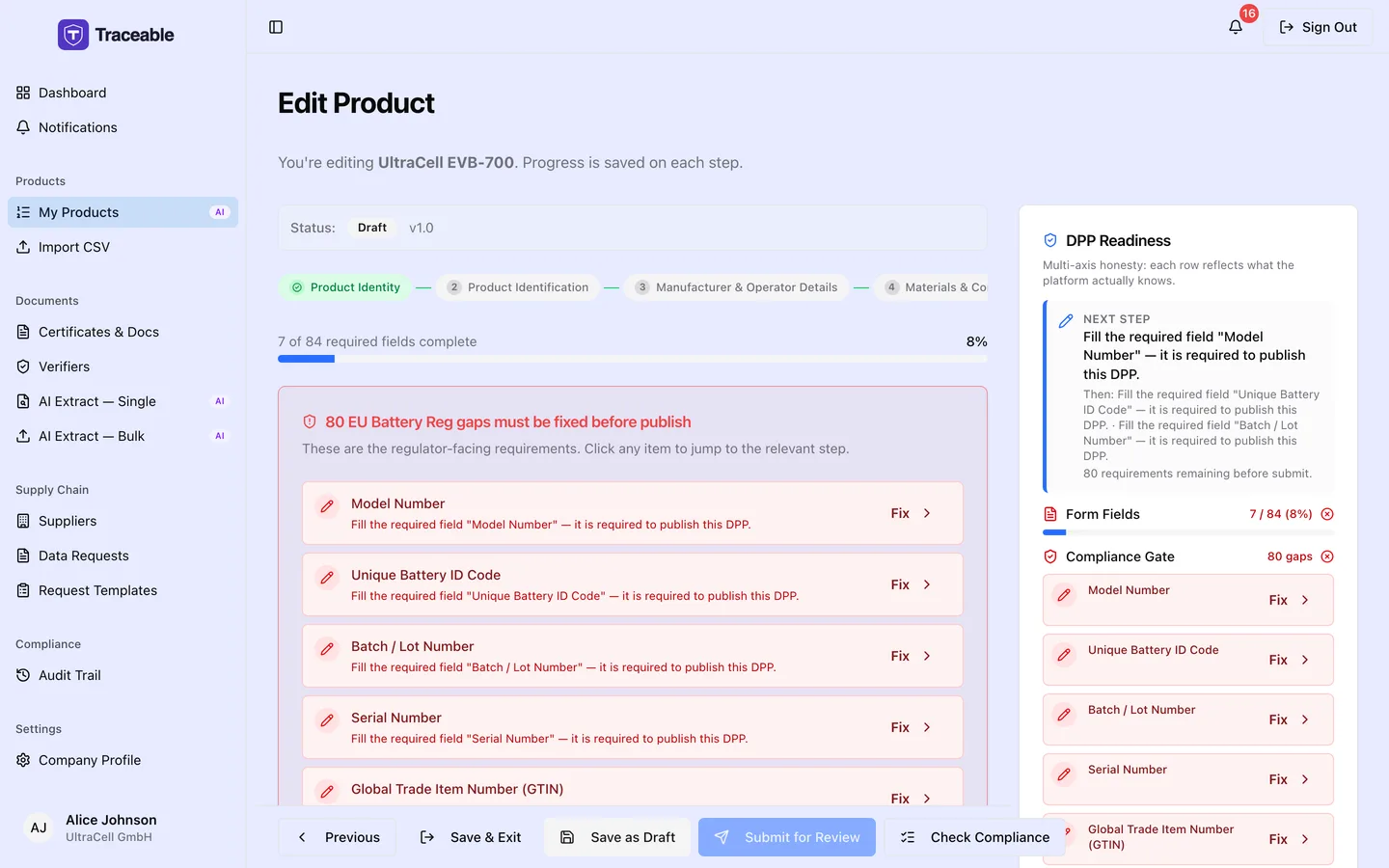Open AI Extract — Single
The image size is (1389, 868).
point(123,401)
